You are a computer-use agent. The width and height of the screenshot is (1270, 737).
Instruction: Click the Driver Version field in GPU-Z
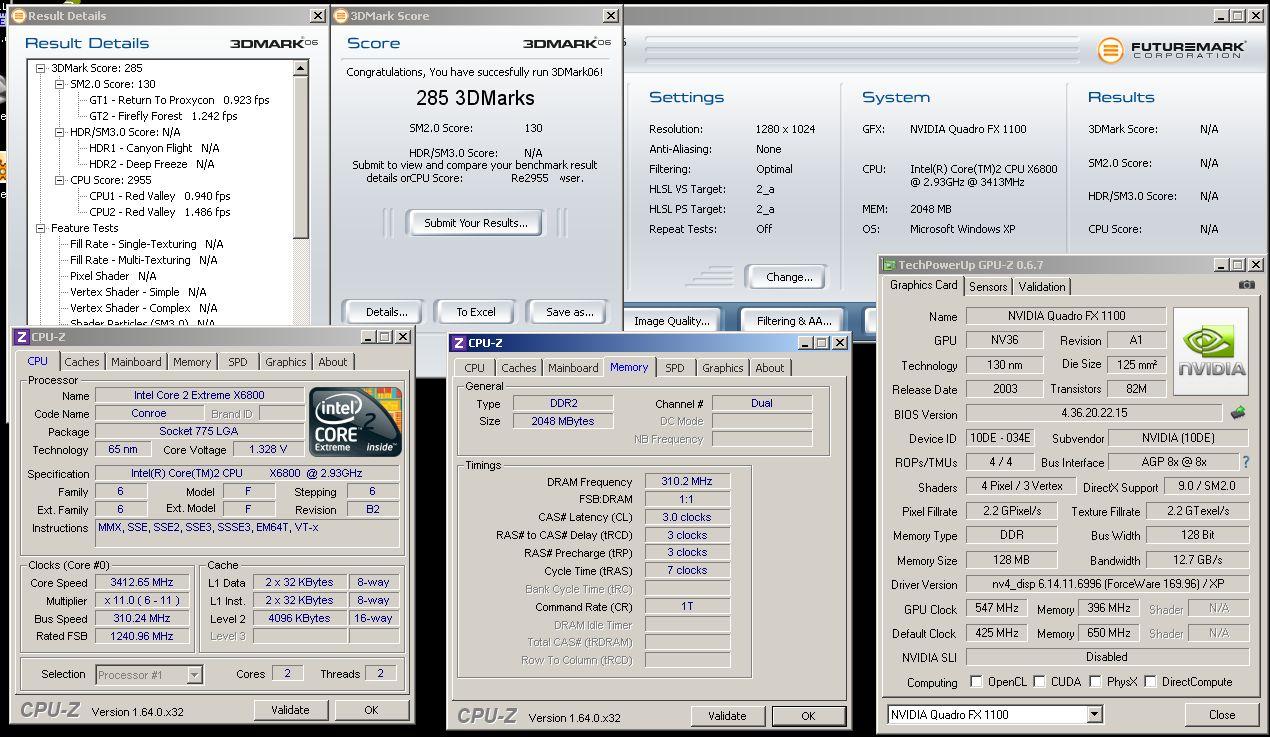coord(1107,584)
